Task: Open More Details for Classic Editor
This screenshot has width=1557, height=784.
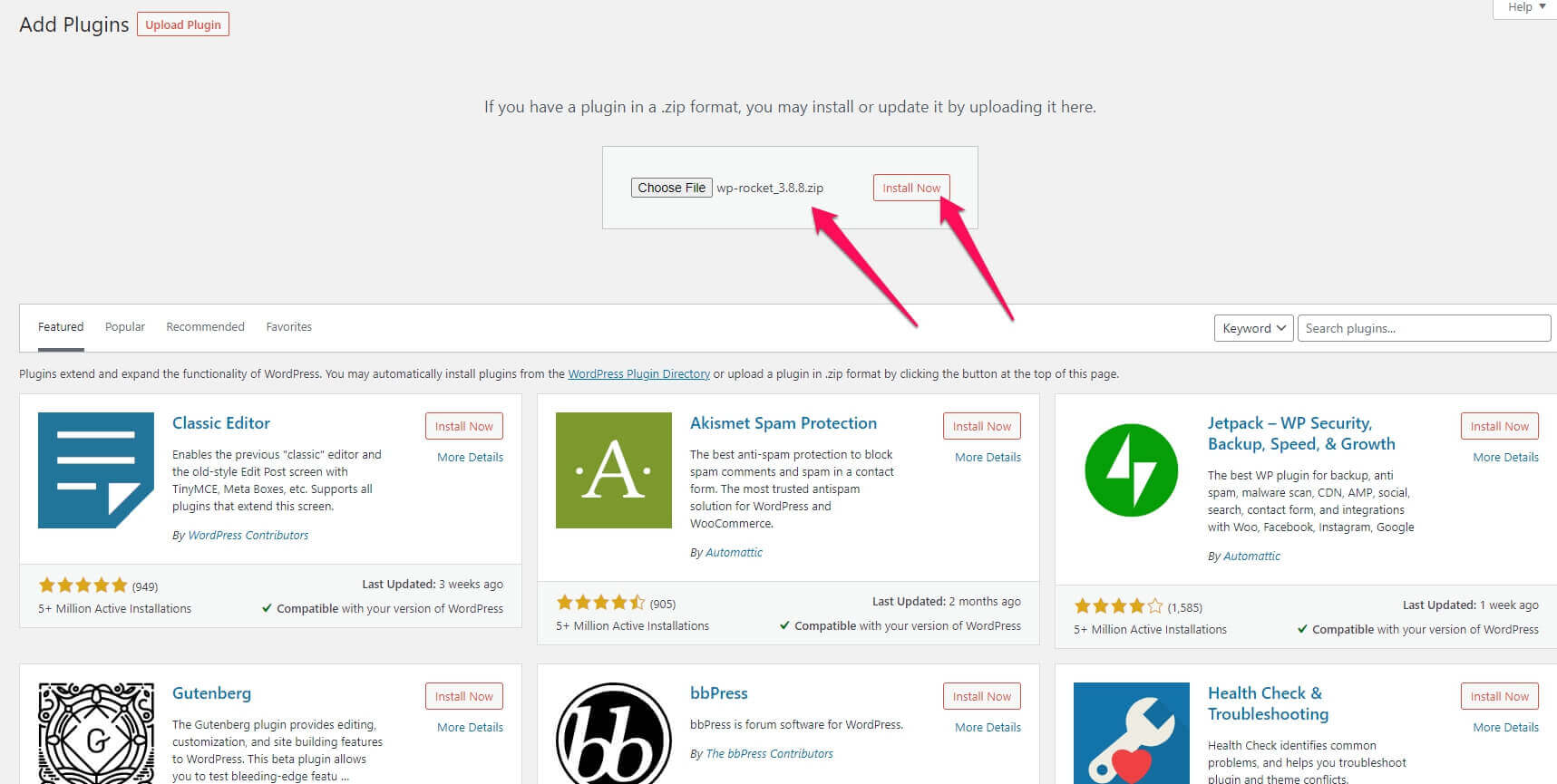Action: 470,457
